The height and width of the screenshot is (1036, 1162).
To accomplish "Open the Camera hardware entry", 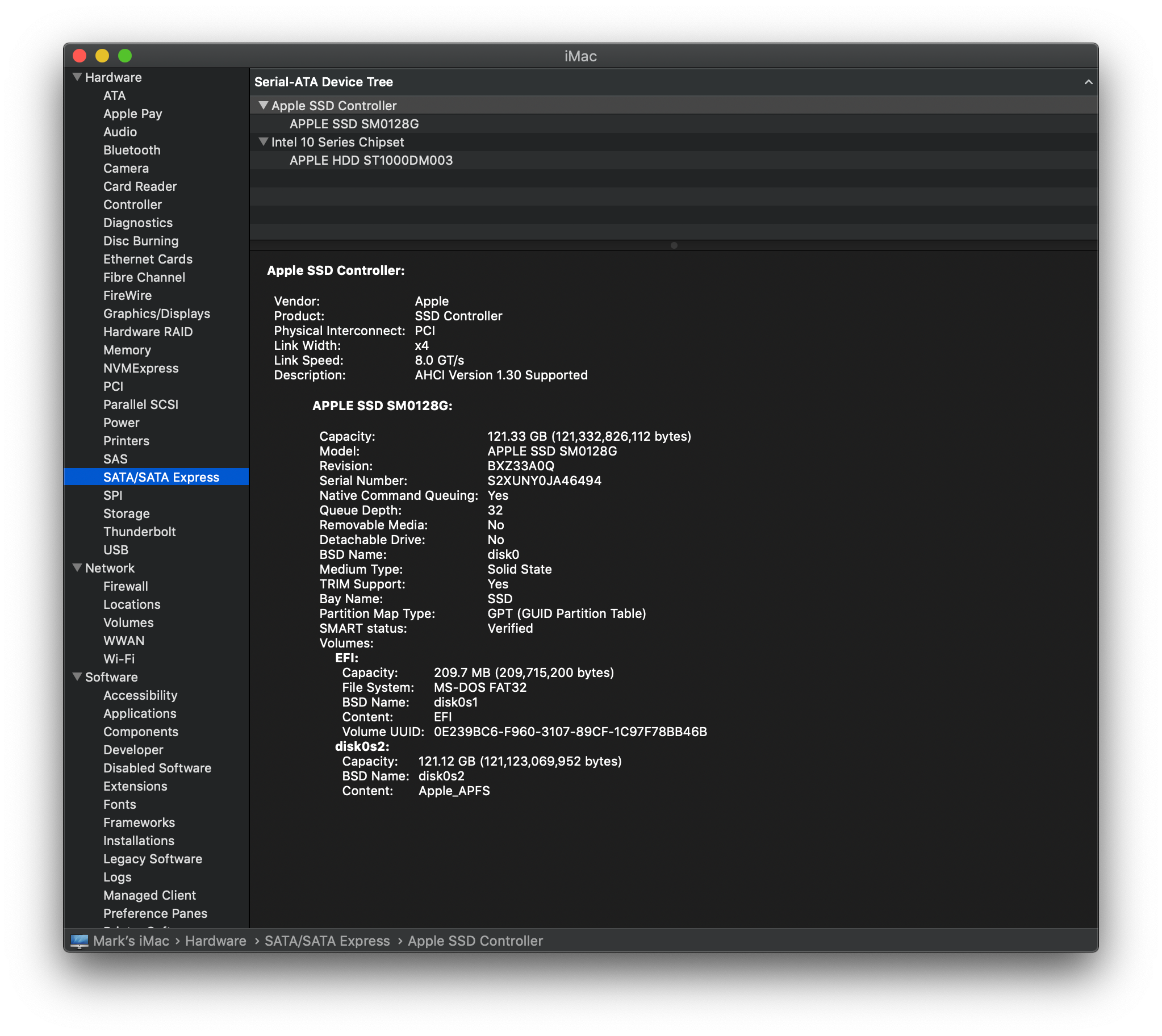I will coord(126,169).
